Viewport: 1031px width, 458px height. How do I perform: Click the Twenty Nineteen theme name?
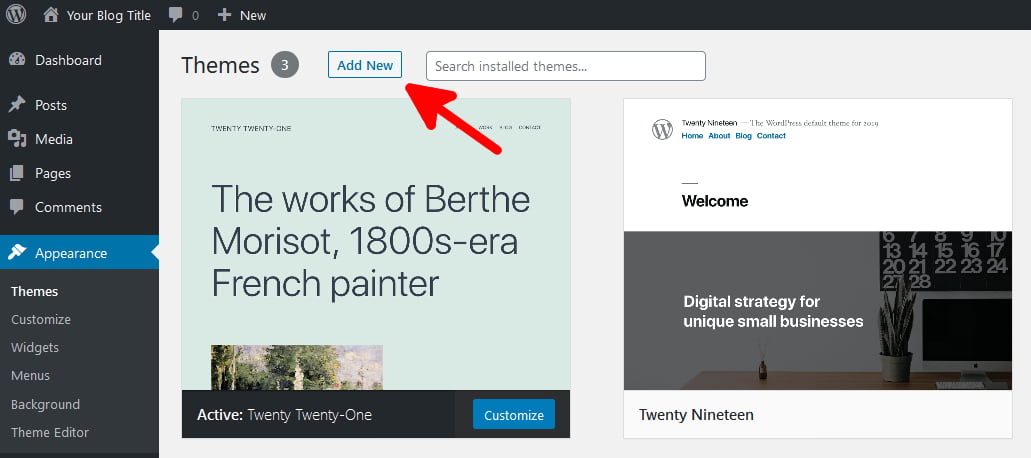(x=696, y=415)
